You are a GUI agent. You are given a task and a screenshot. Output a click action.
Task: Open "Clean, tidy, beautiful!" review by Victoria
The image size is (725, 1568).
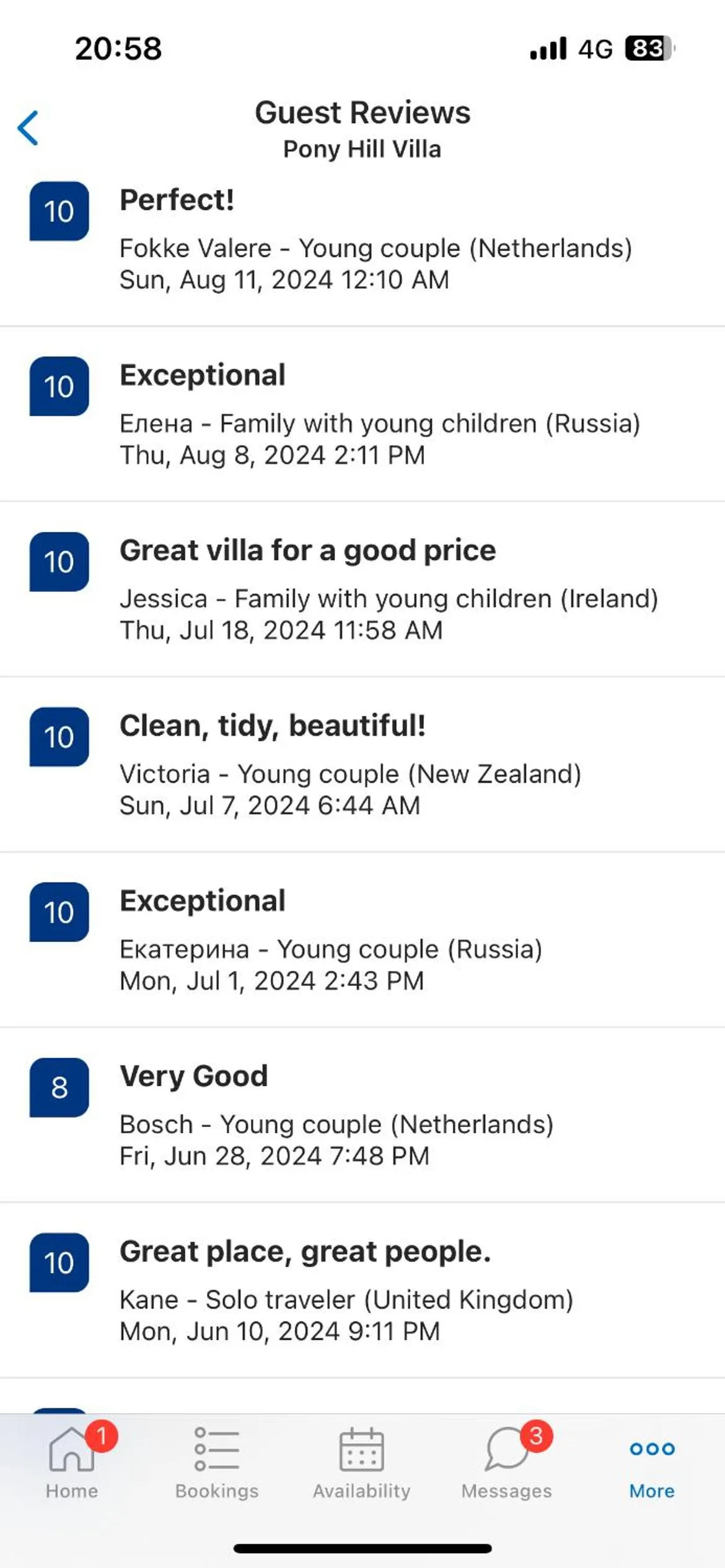(273, 726)
